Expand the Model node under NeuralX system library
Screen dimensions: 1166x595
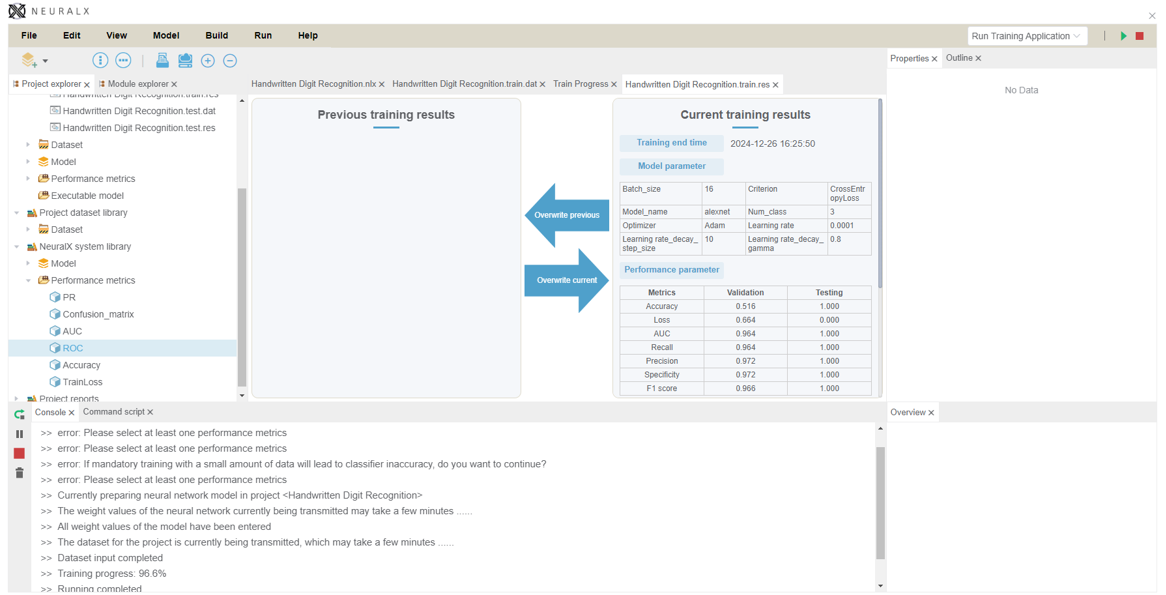28,264
